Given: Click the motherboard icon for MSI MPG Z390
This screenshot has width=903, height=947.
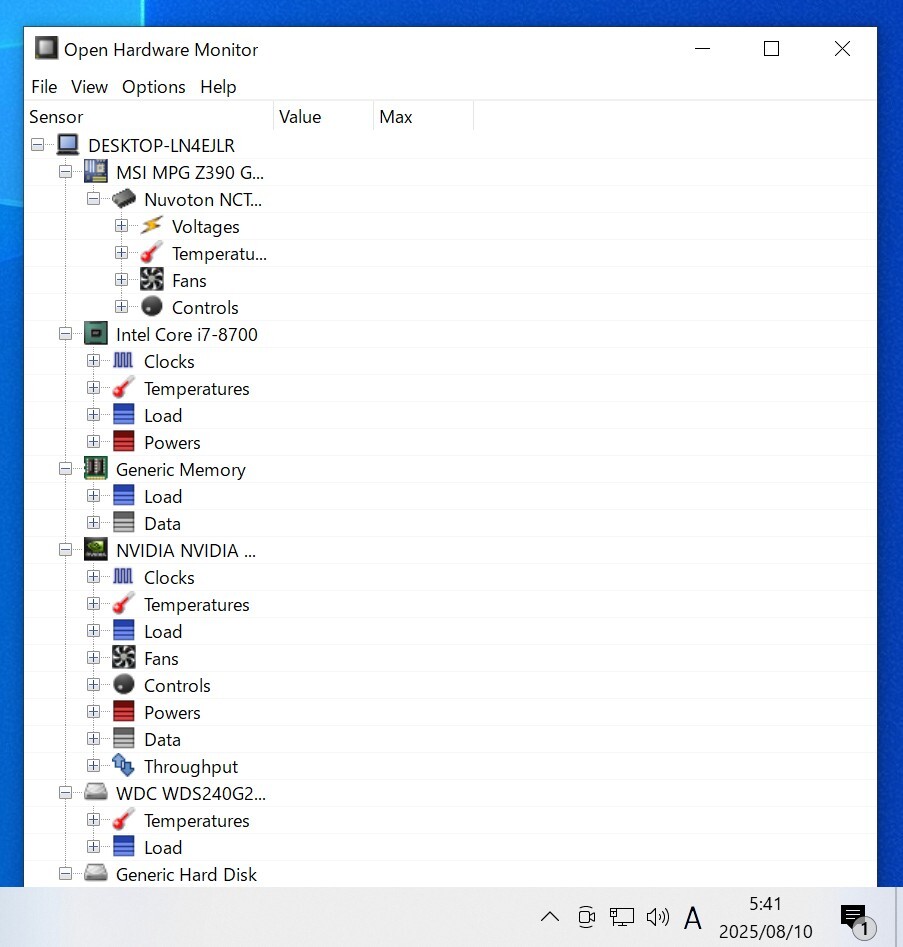Looking at the screenshot, I should click(x=95, y=172).
